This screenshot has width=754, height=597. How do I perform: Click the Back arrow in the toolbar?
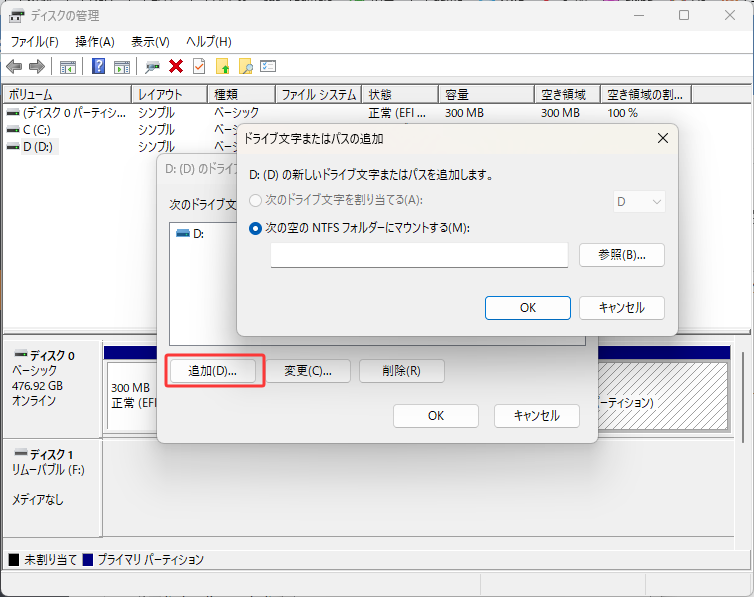click(14, 66)
